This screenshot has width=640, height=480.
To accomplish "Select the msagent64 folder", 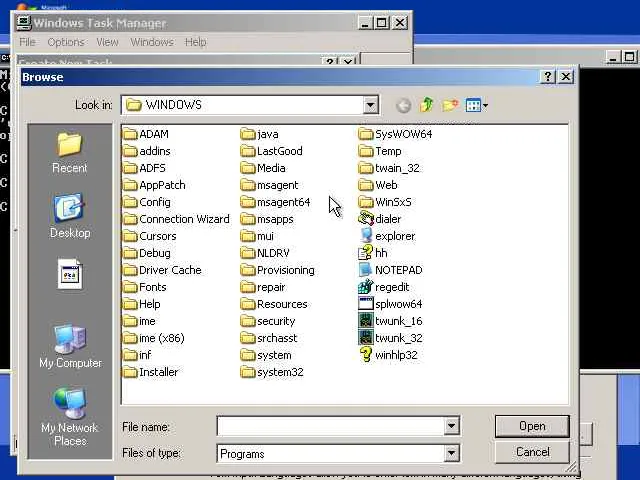I will click(x=276, y=202).
